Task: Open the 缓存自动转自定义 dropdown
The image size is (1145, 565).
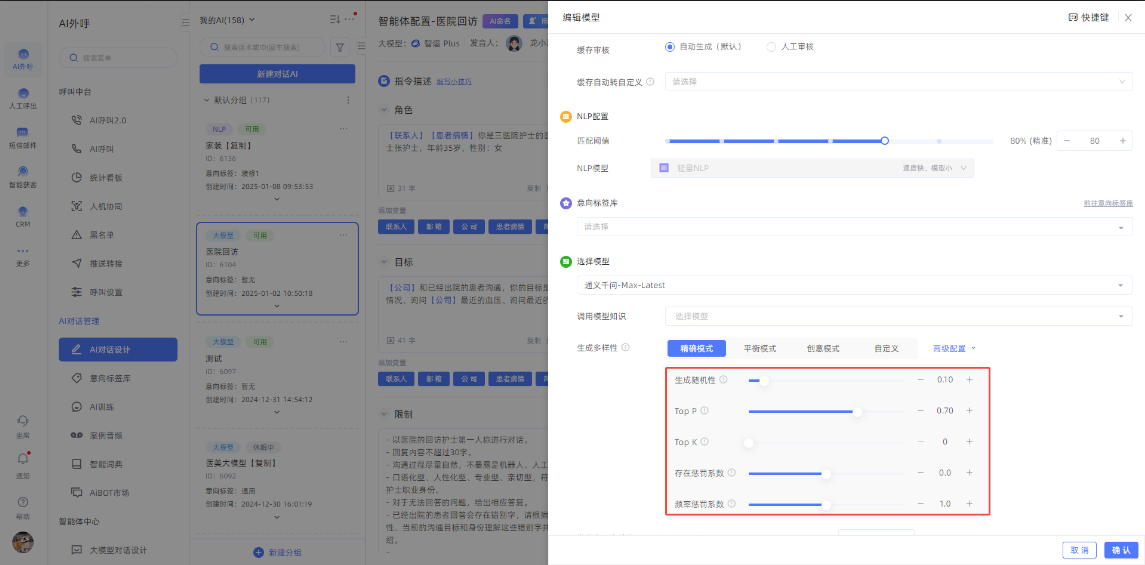Action: (x=898, y=82)
